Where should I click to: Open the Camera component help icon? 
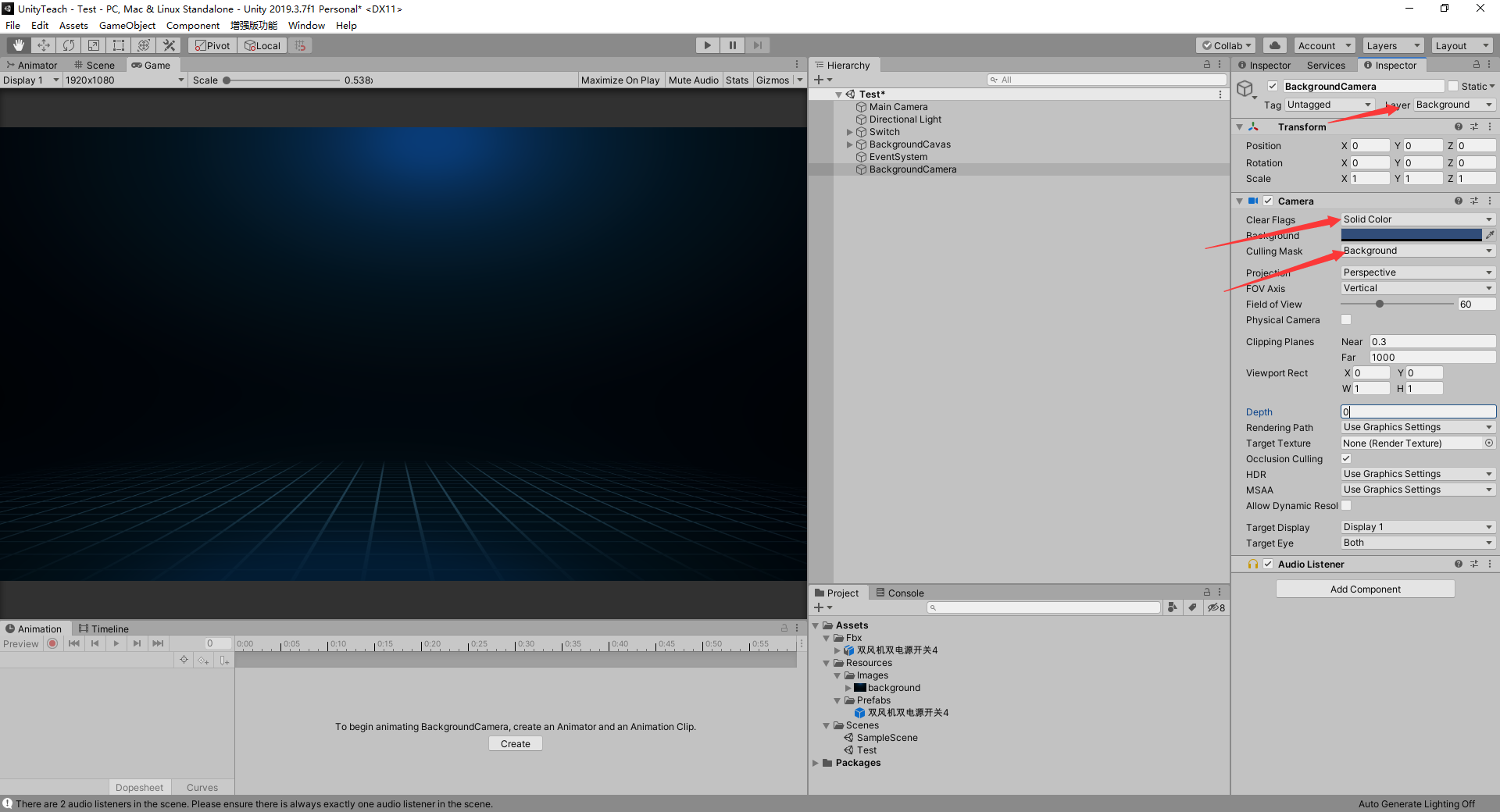[x=1458, y=201]
